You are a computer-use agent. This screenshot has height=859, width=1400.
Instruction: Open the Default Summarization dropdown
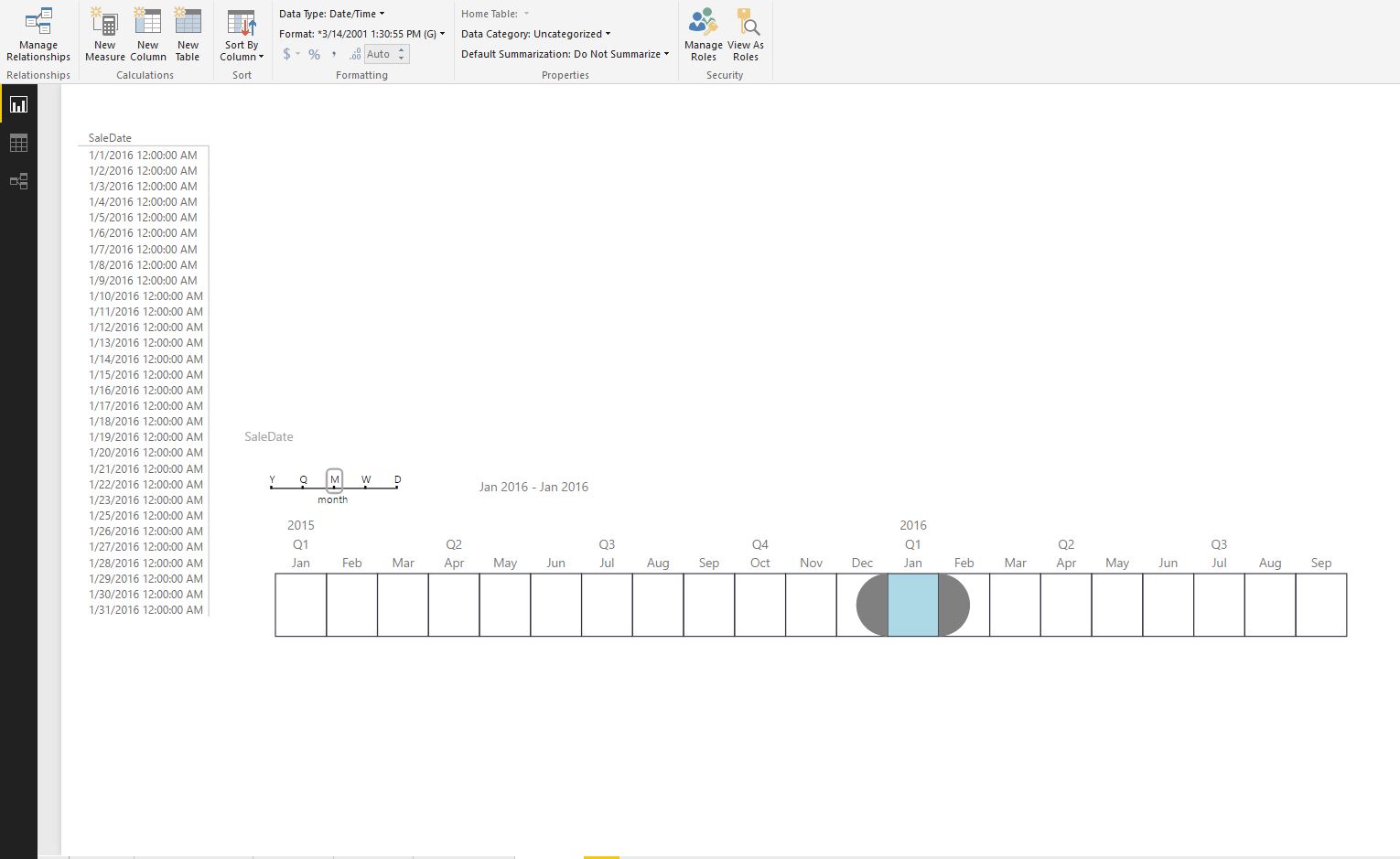click(565, 54)
